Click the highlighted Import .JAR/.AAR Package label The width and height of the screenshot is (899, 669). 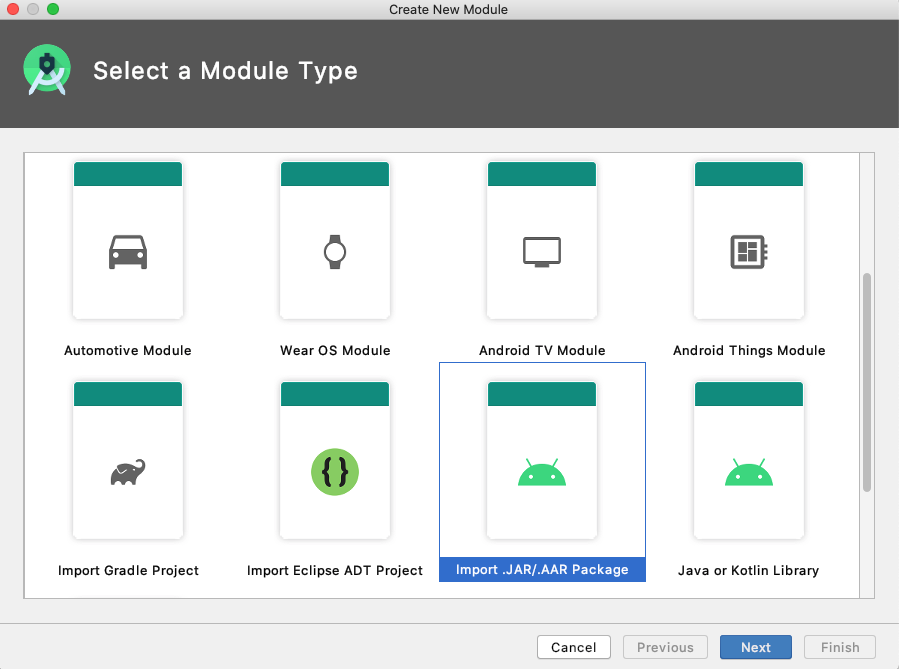542,569
